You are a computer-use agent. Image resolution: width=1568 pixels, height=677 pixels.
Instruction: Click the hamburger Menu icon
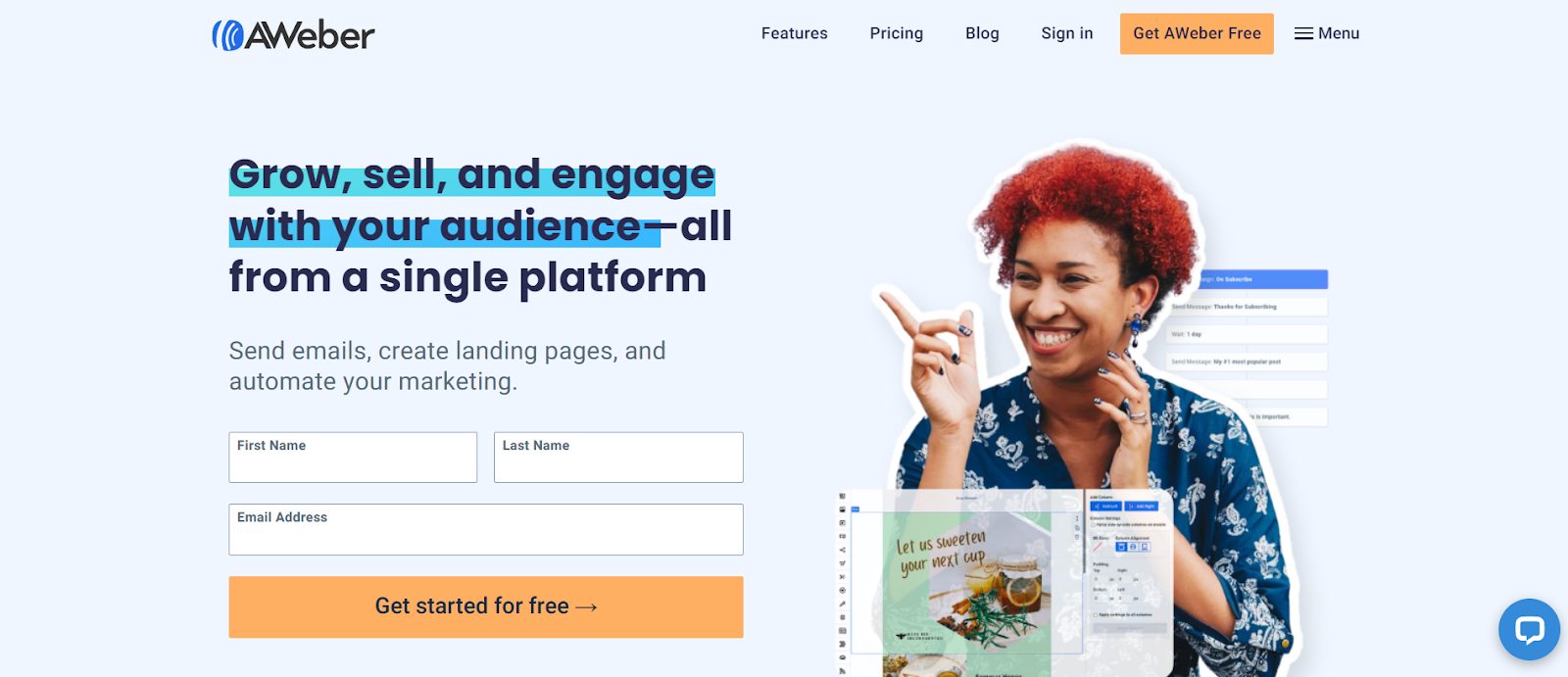pyautogui.click(x=1303, y=34)
